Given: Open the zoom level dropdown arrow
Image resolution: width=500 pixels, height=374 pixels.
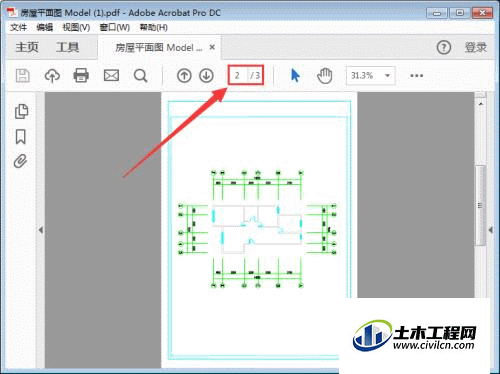Looking at the screenshot, I should pyautogui.click(x=387, y=76).
